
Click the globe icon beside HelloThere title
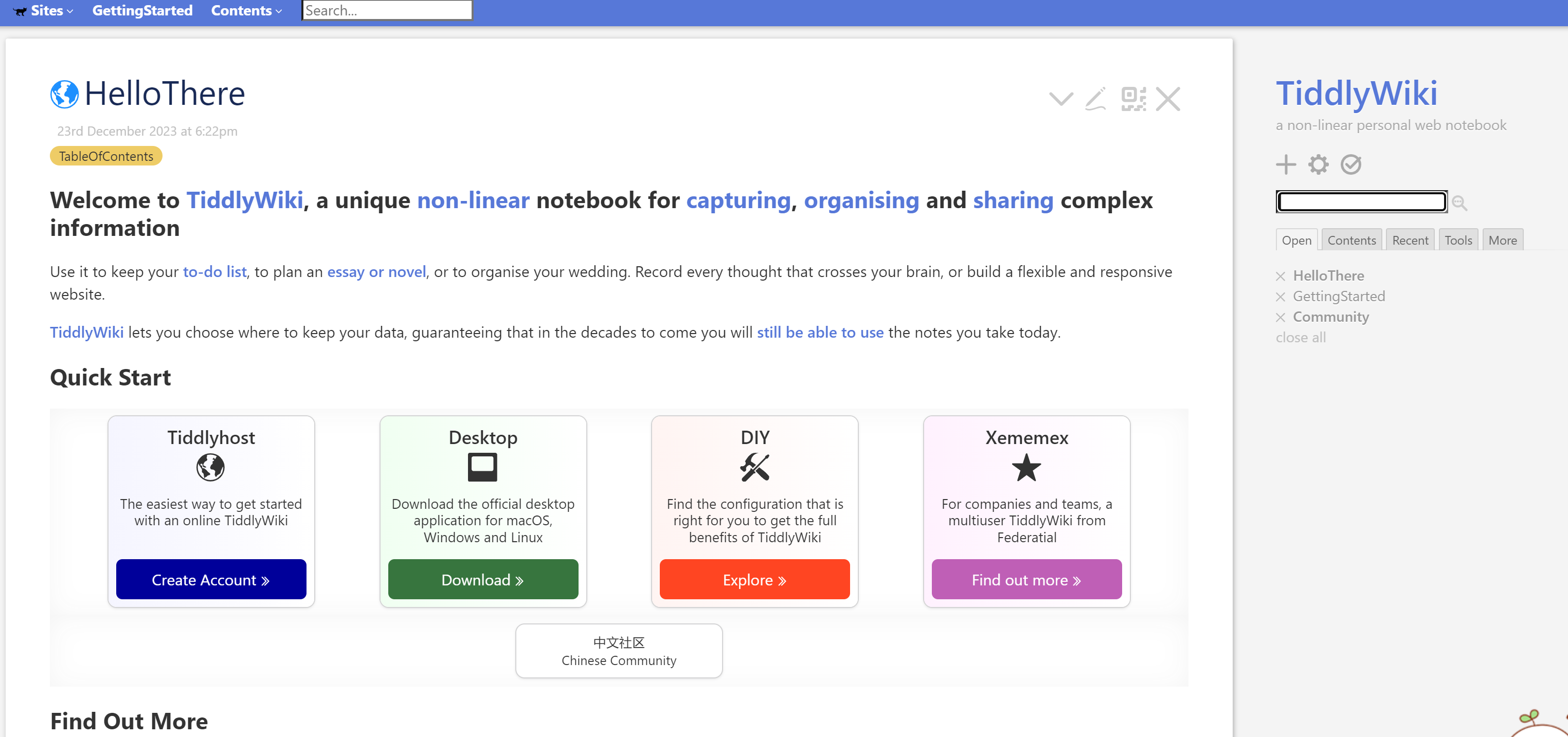pyautogui.click(x=64, y=94)
